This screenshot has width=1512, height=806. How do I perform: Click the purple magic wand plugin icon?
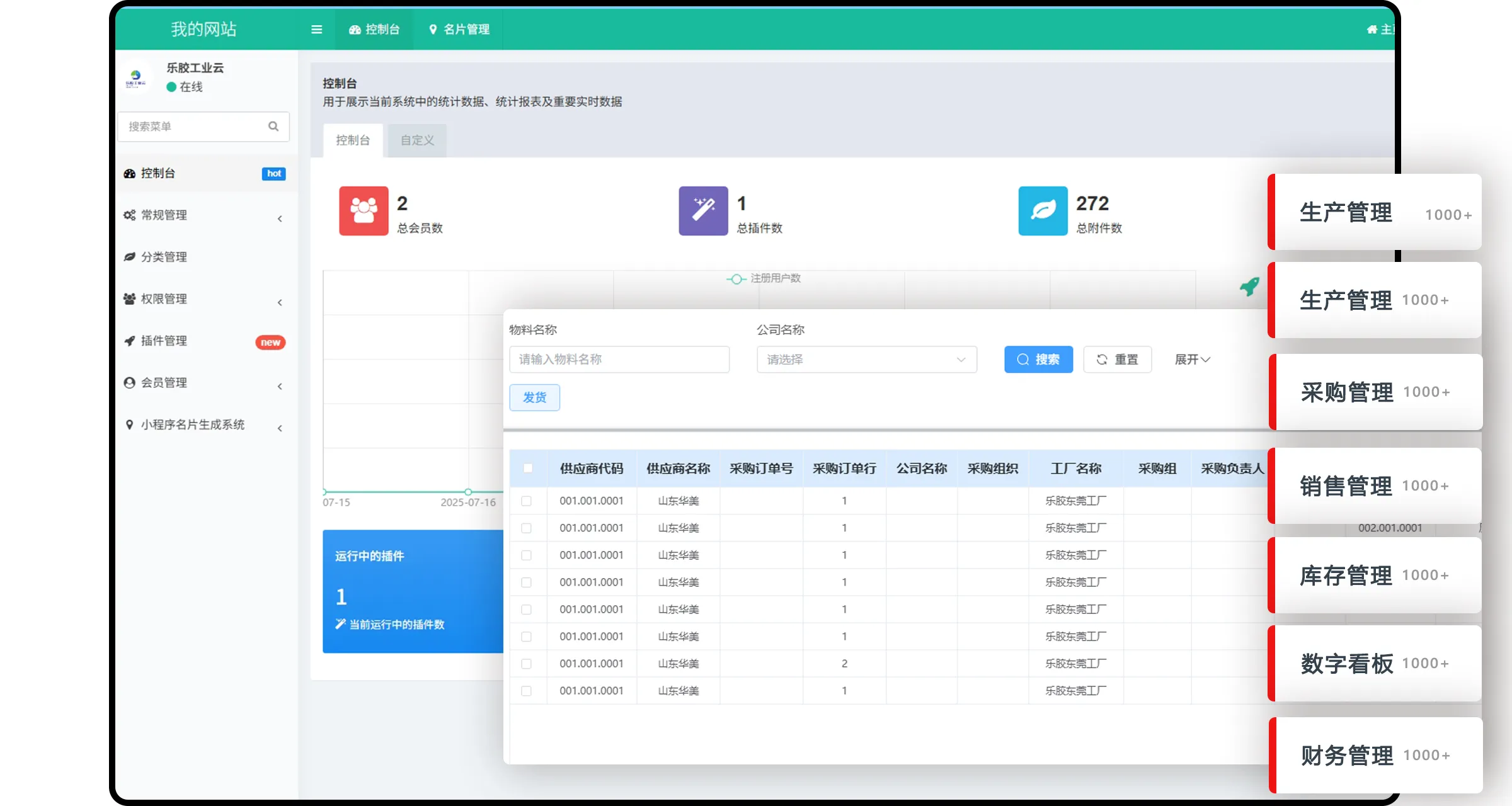703,211
